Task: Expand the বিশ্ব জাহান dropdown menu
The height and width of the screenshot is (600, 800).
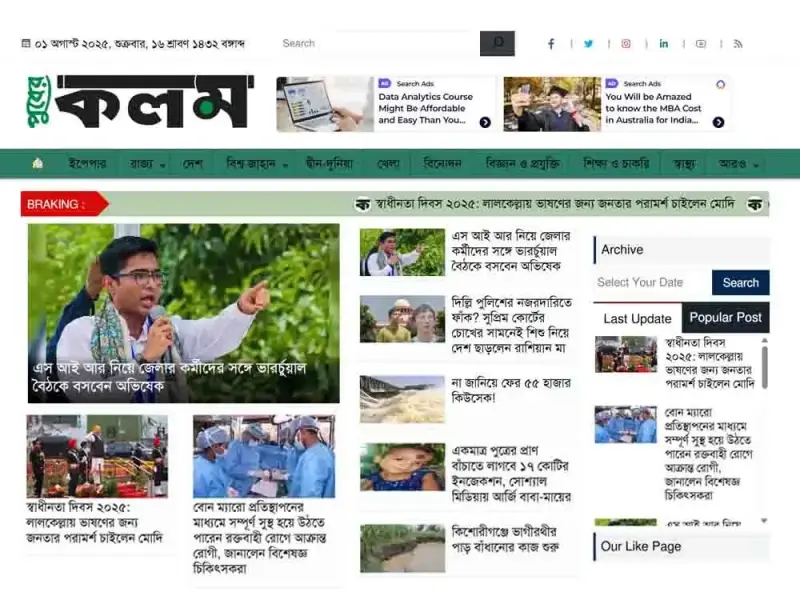Action: [257, 164]
